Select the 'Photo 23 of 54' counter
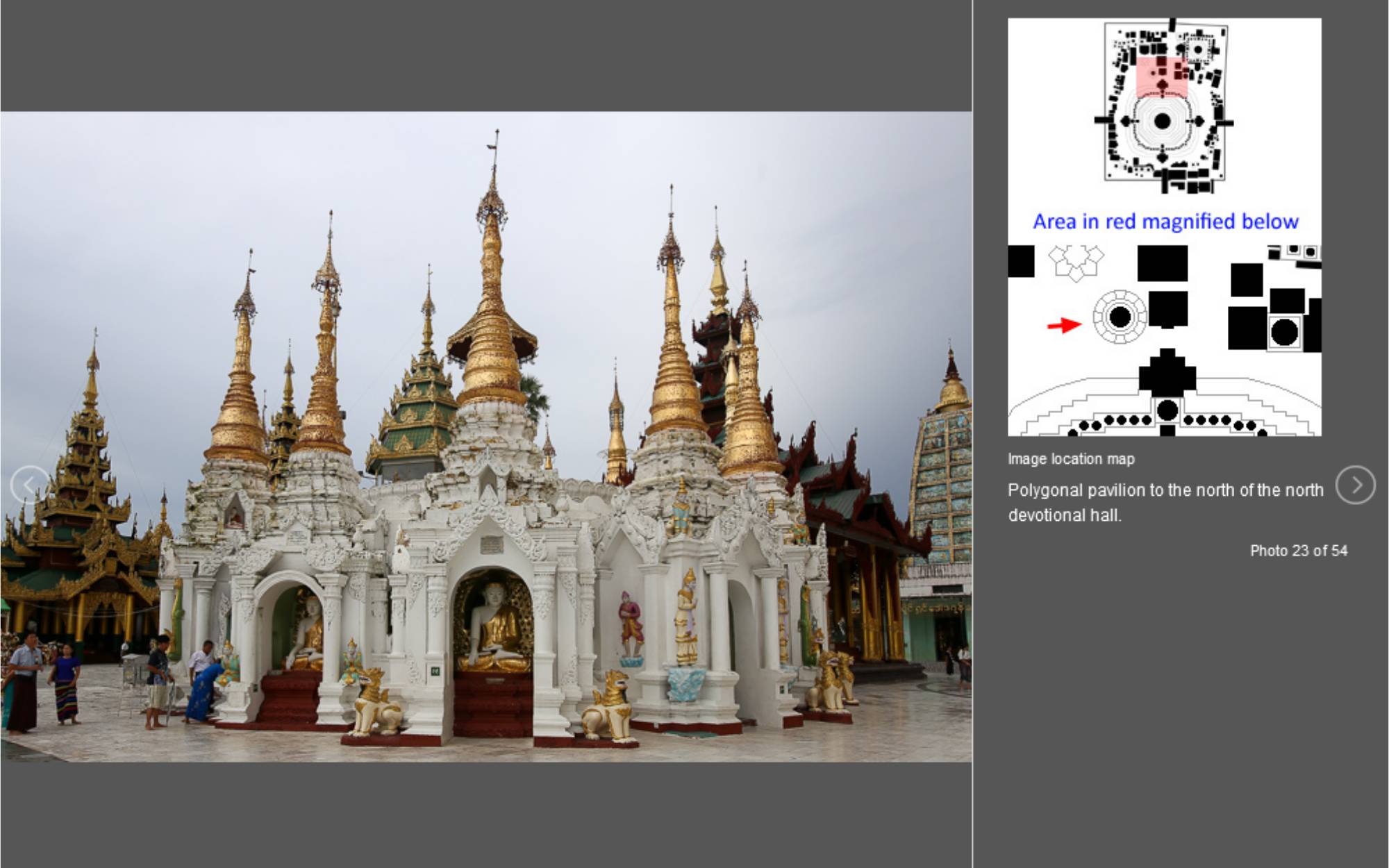Viewport: 1389px width, 868px height. (x=1299, y=551)
